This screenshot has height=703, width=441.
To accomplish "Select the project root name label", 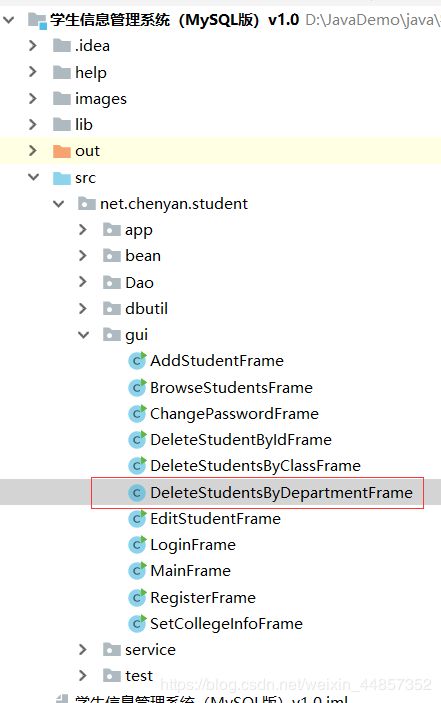I will click(x=175, y=20).
